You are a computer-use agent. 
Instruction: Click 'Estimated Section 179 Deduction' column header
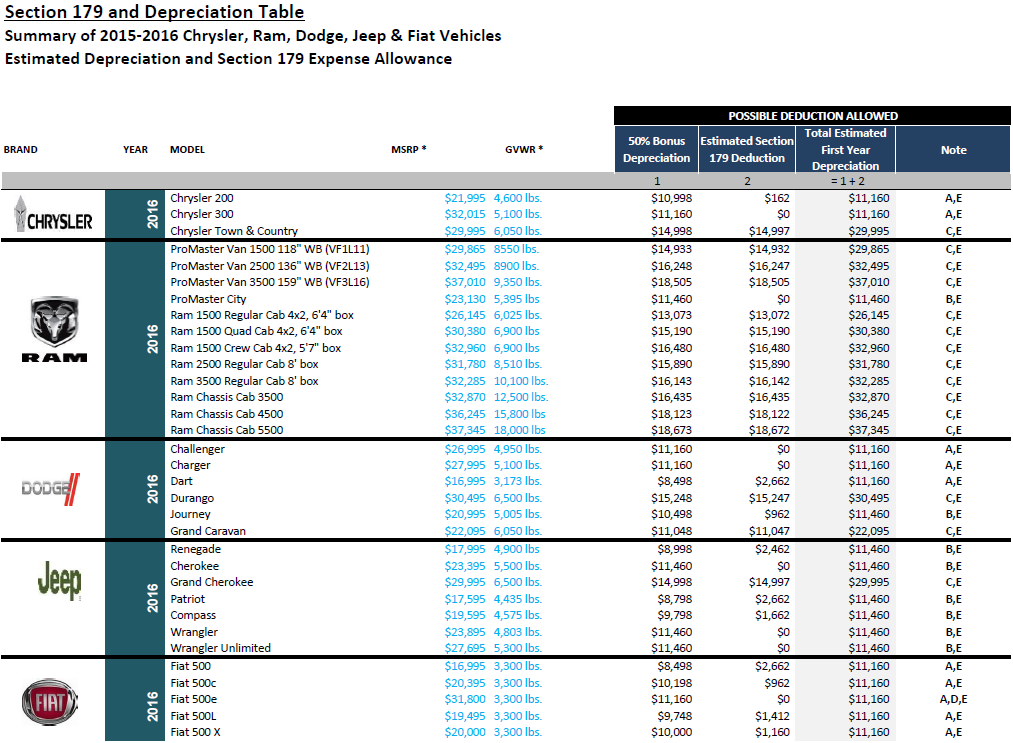(x=747, y=149)
